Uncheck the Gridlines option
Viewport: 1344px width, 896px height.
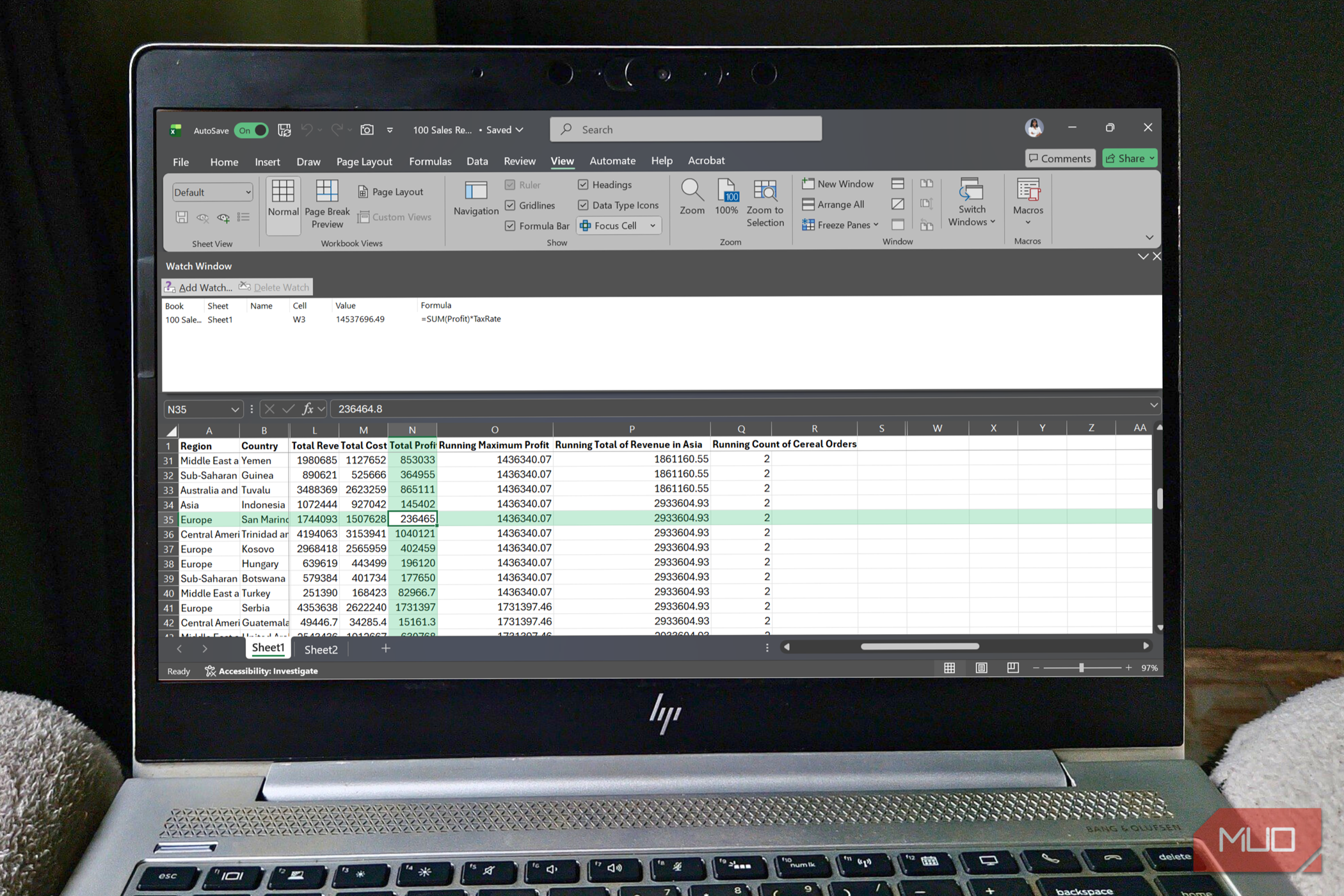(510, 205)
